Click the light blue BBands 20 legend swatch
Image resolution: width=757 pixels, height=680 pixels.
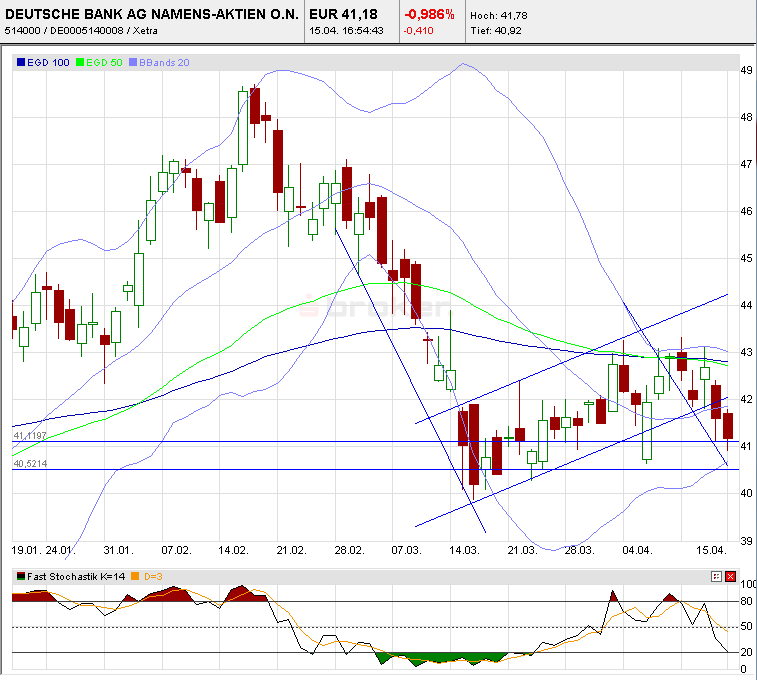[133, 62]
